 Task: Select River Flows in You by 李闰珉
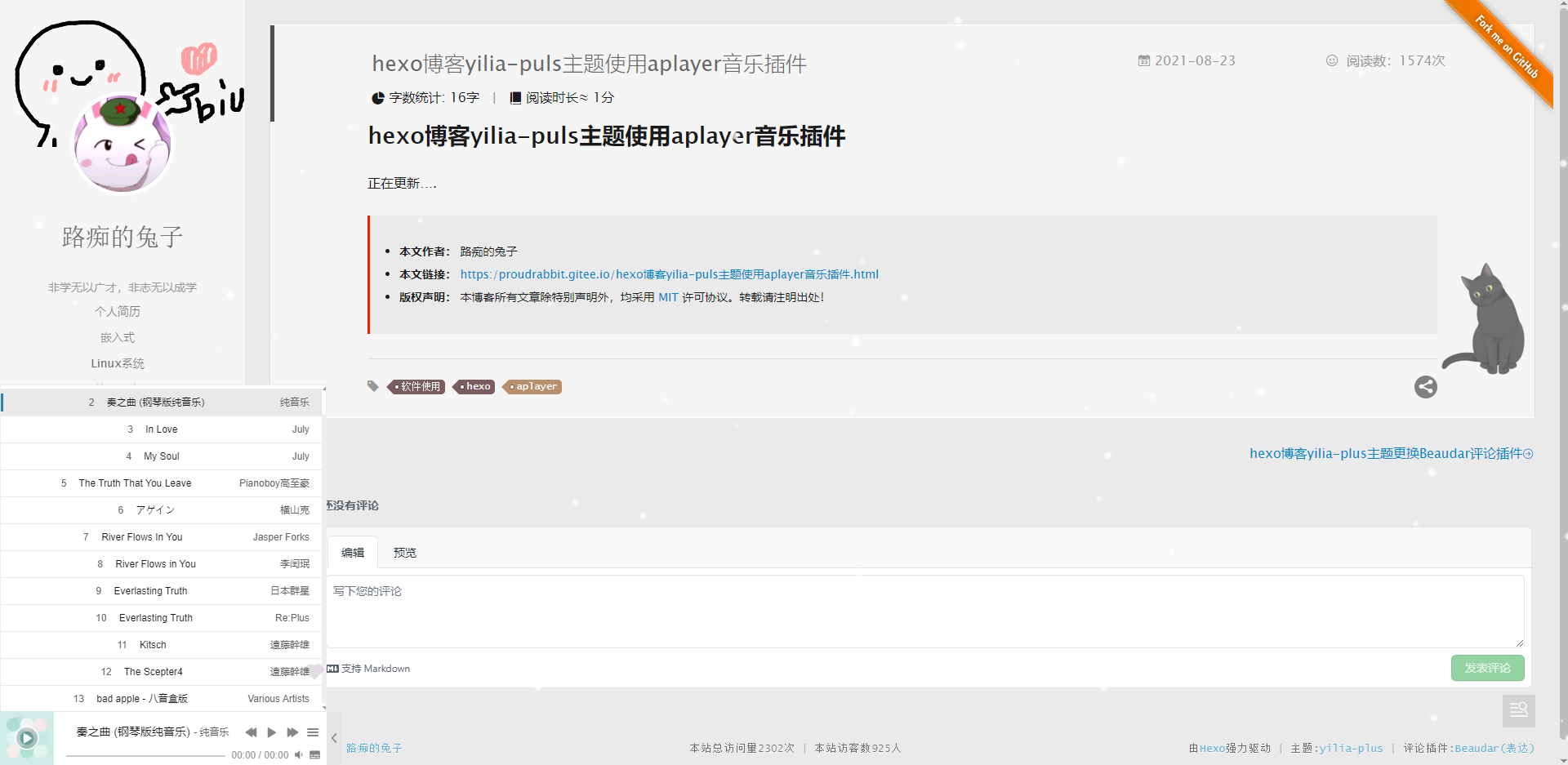[x=161, y=564]
